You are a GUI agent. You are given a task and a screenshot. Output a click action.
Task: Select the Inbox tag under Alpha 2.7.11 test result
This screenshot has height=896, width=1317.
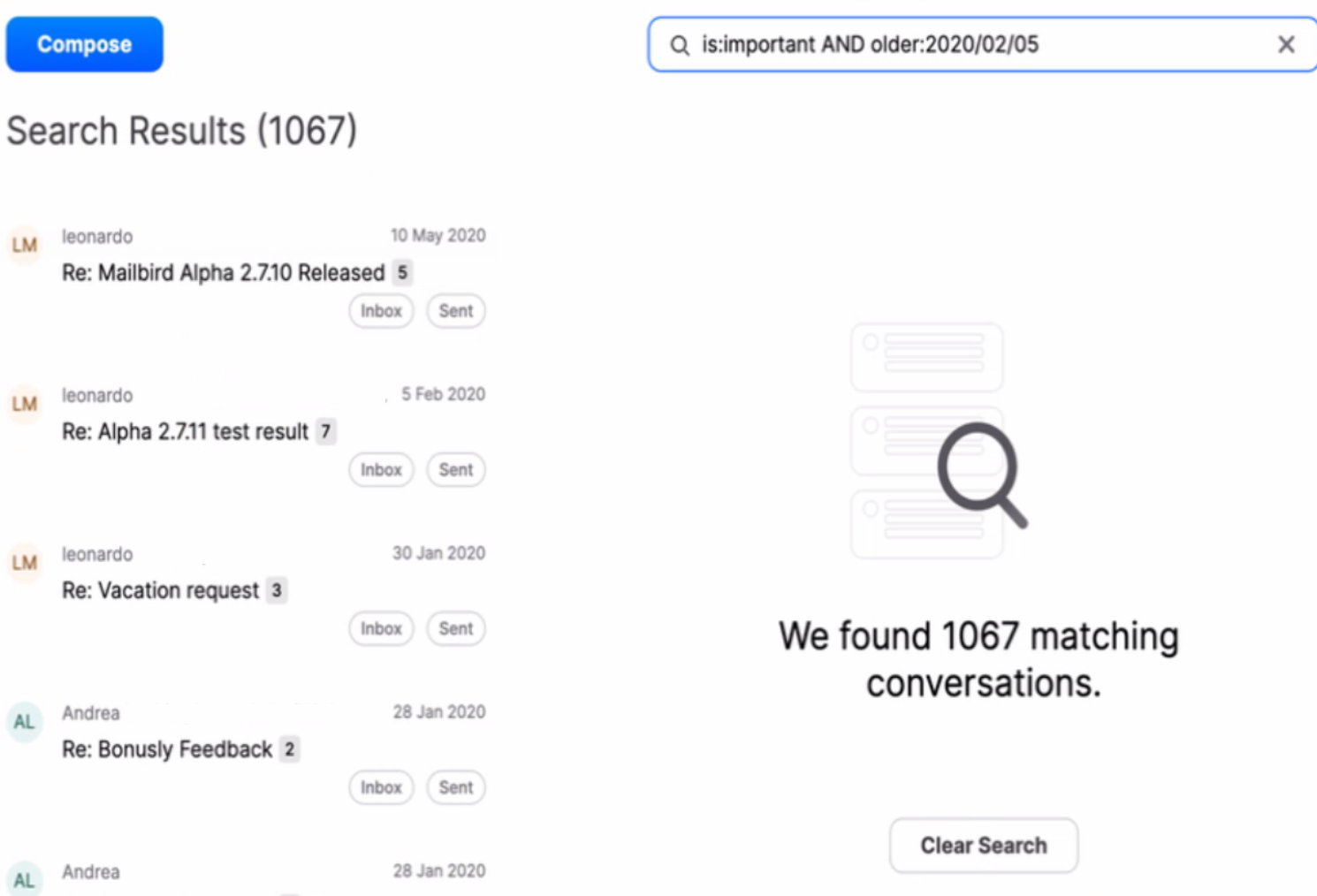381,469
